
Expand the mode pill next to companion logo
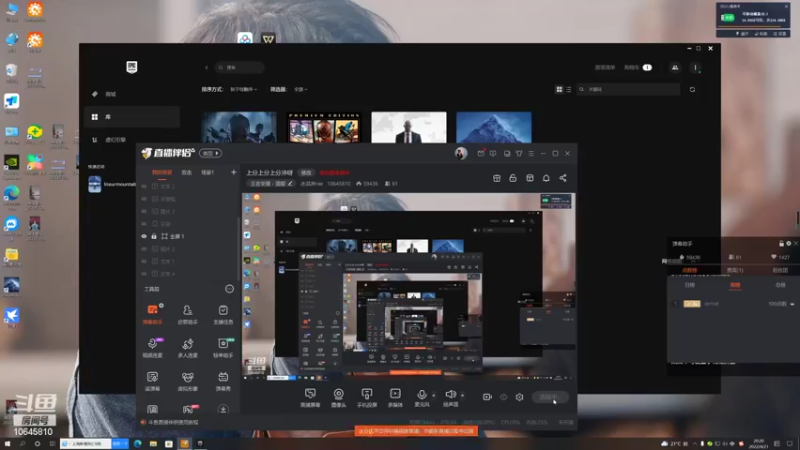click(x=210, y=153)
